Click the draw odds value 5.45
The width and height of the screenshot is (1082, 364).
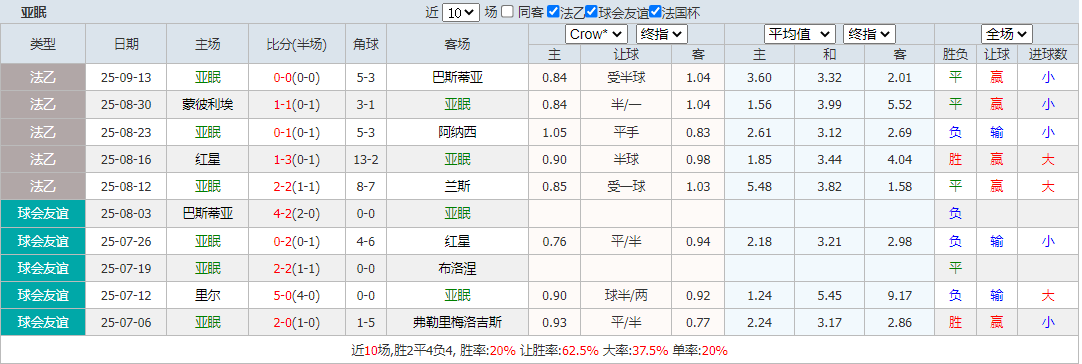(829, 296)
